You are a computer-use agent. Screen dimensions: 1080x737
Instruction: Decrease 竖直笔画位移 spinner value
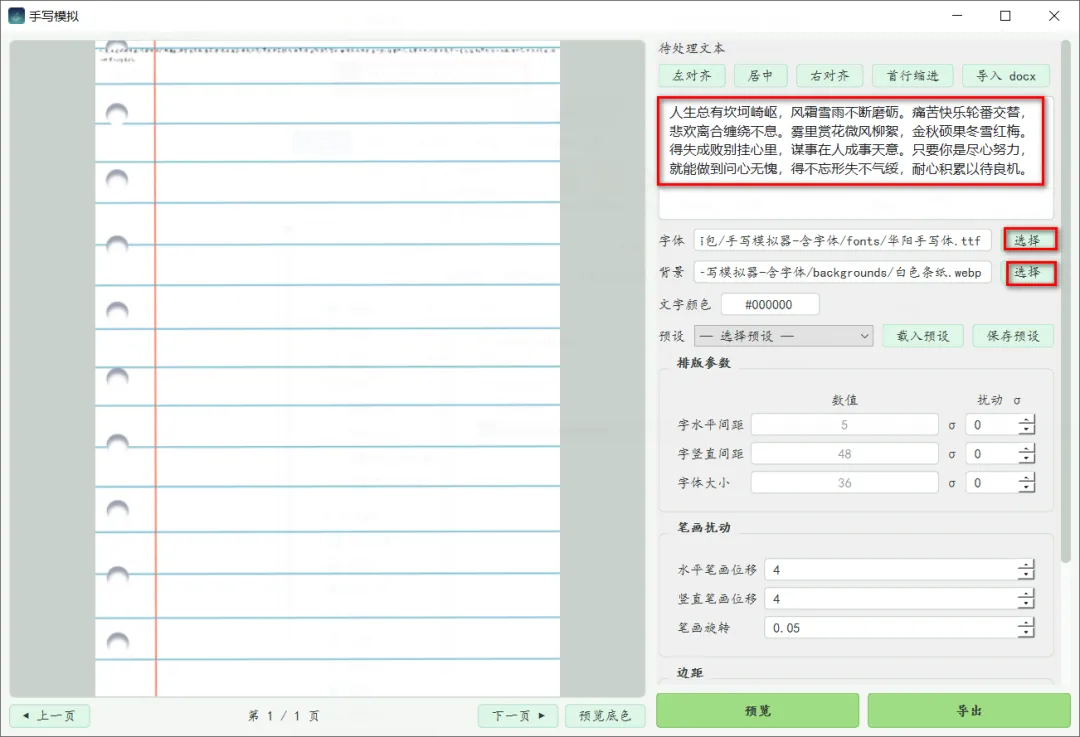click(1026, 604)
